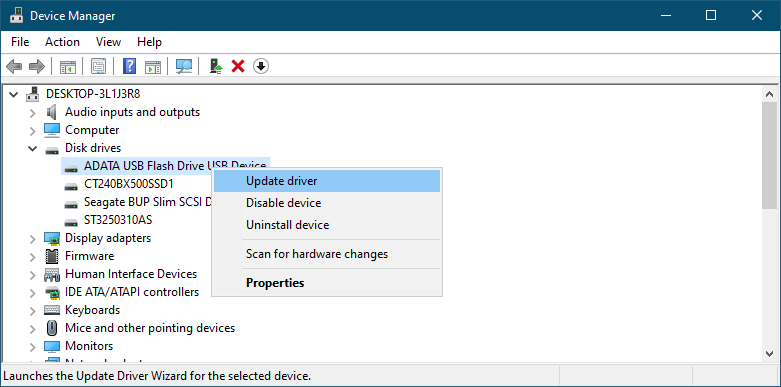Collapse the Disk drives category

[x=33, y=148]
